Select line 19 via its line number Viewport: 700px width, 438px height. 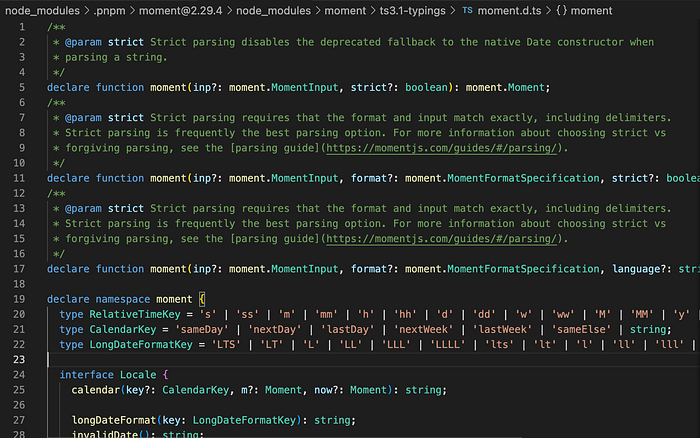(19, 299)
